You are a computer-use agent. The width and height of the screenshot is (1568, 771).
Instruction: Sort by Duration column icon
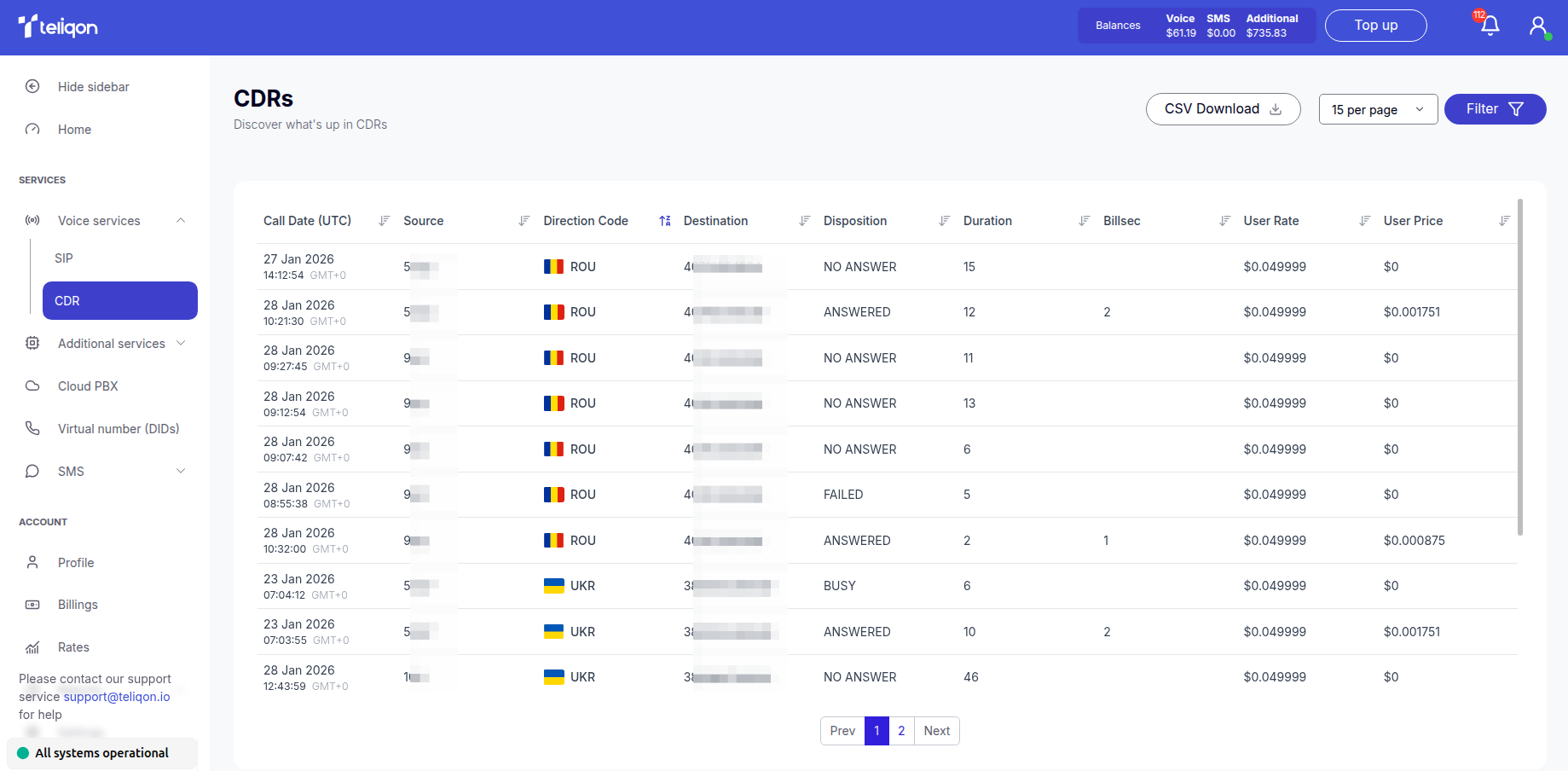[x=1085, y=221]
